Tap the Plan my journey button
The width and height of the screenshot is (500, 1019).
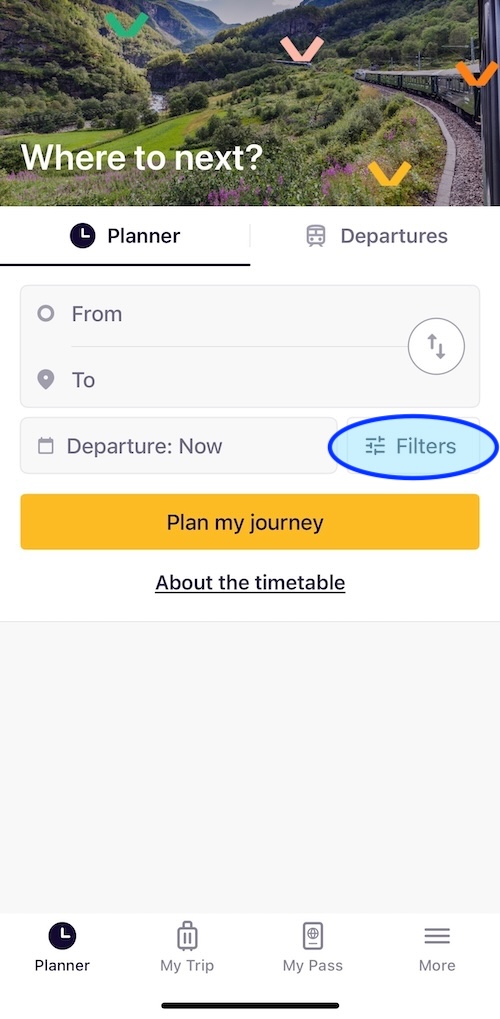250,522
